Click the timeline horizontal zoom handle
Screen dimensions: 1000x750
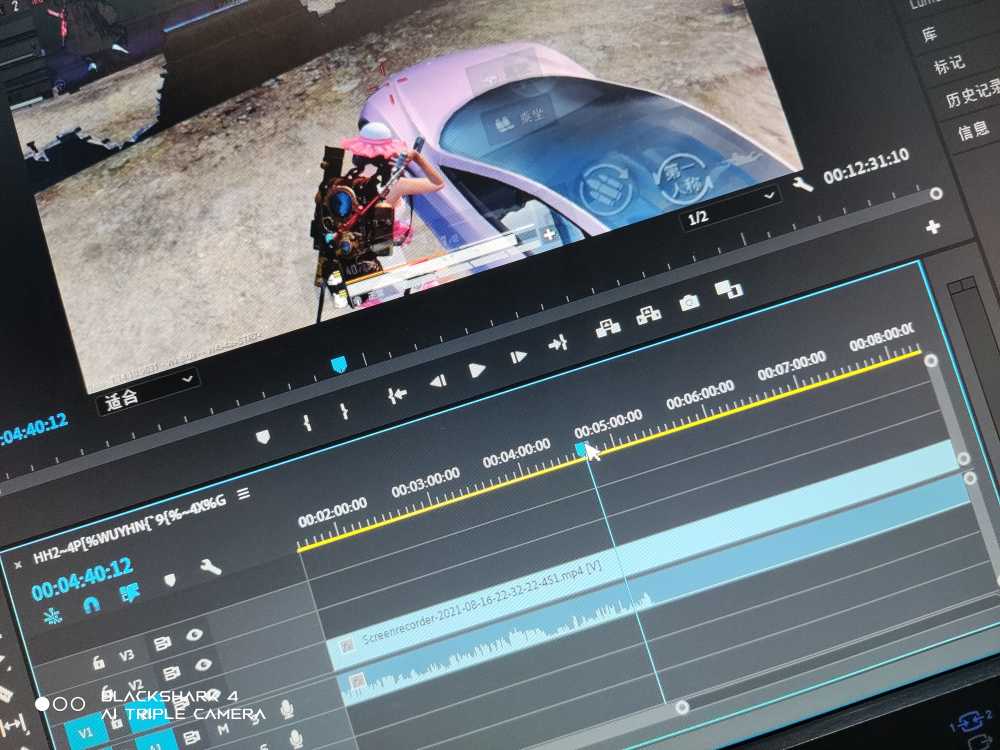[682, 707]
